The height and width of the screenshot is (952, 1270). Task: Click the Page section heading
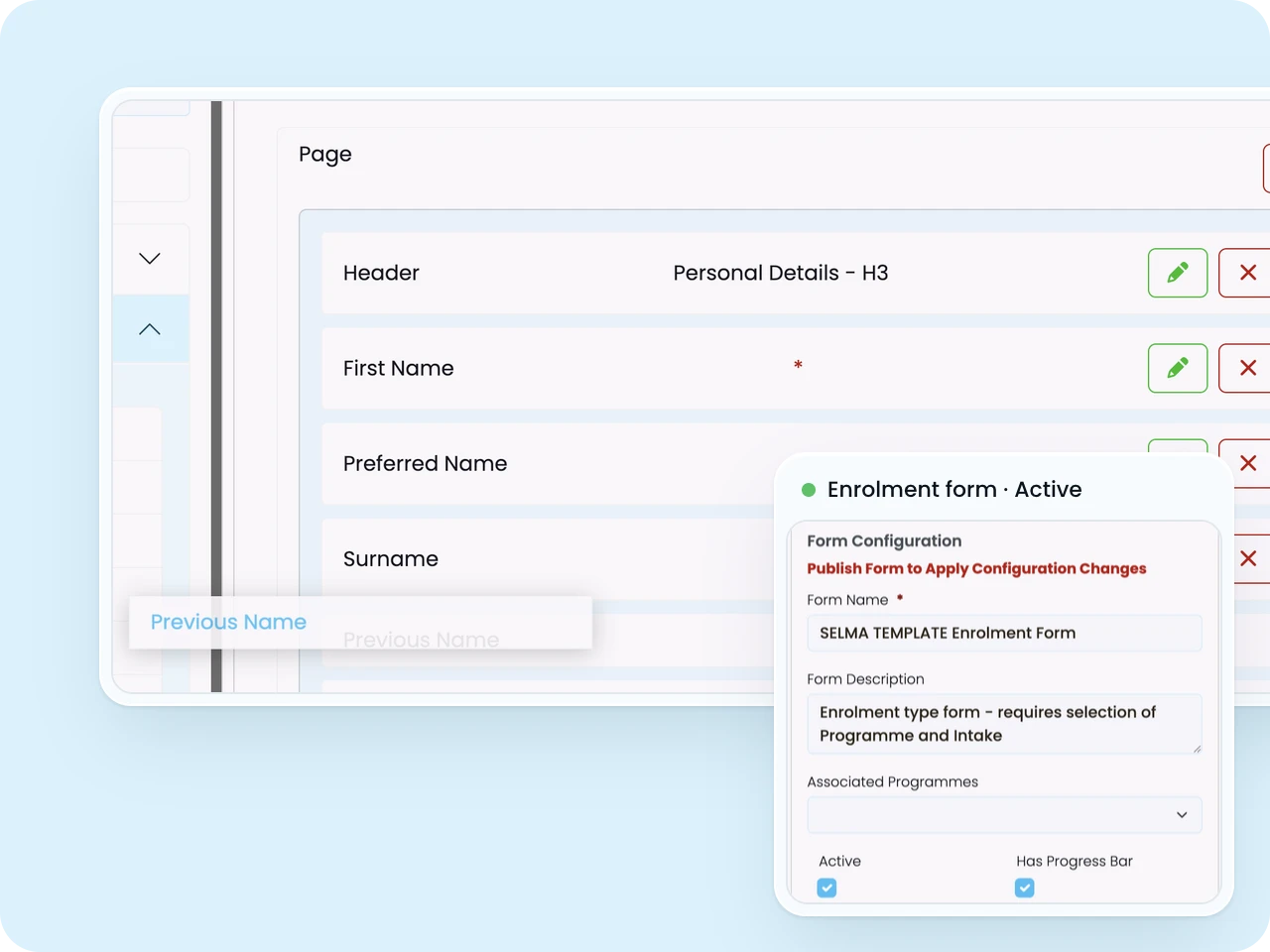point(325,155)
